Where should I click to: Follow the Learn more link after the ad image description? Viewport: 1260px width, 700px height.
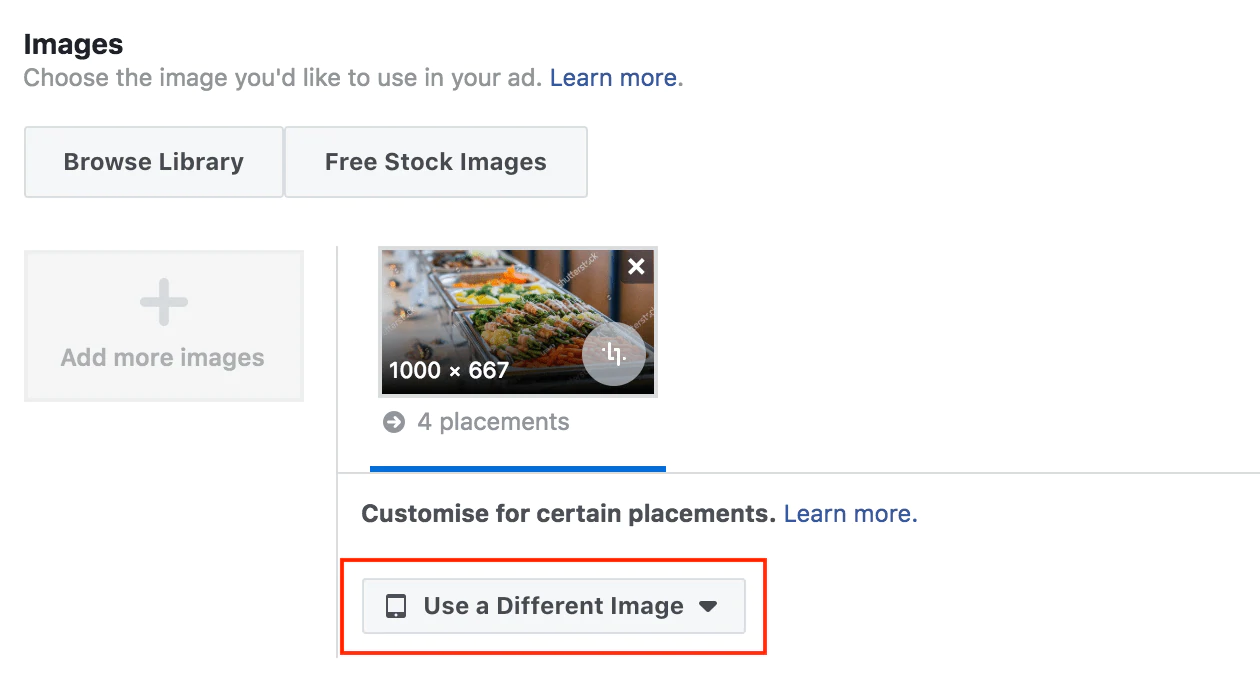(613, 78)
